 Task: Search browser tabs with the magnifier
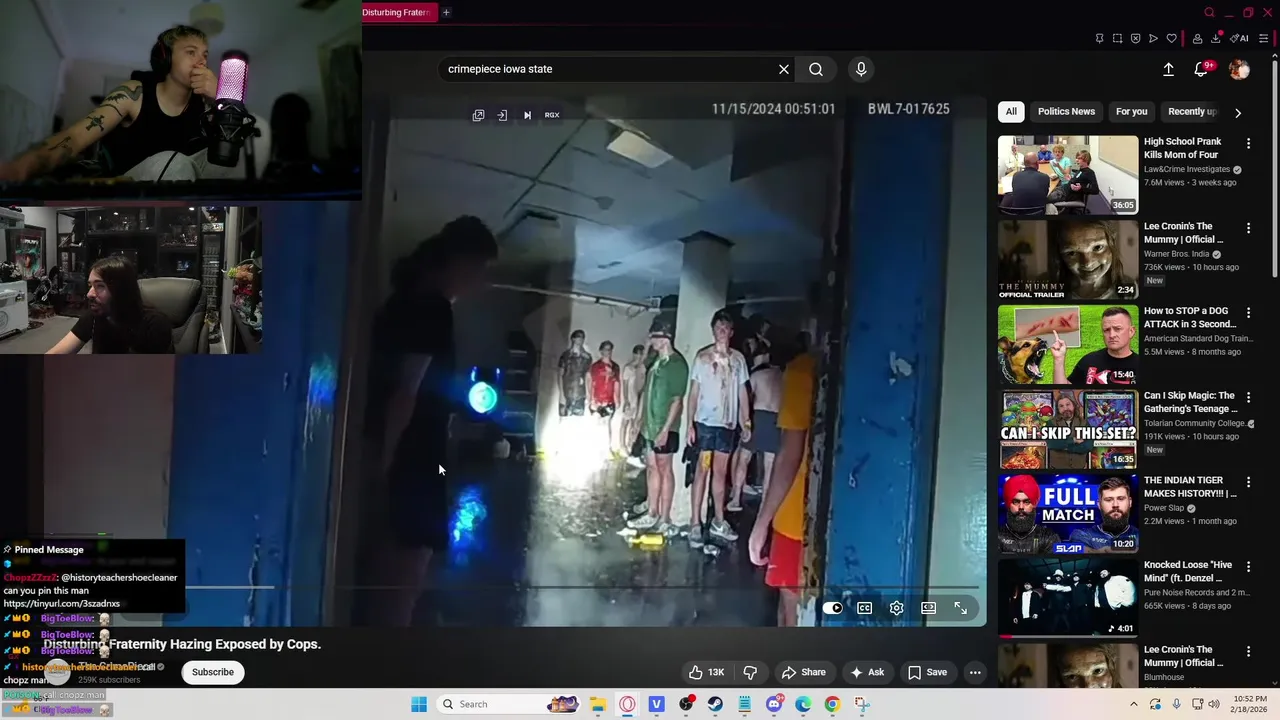click(1209, 12)
